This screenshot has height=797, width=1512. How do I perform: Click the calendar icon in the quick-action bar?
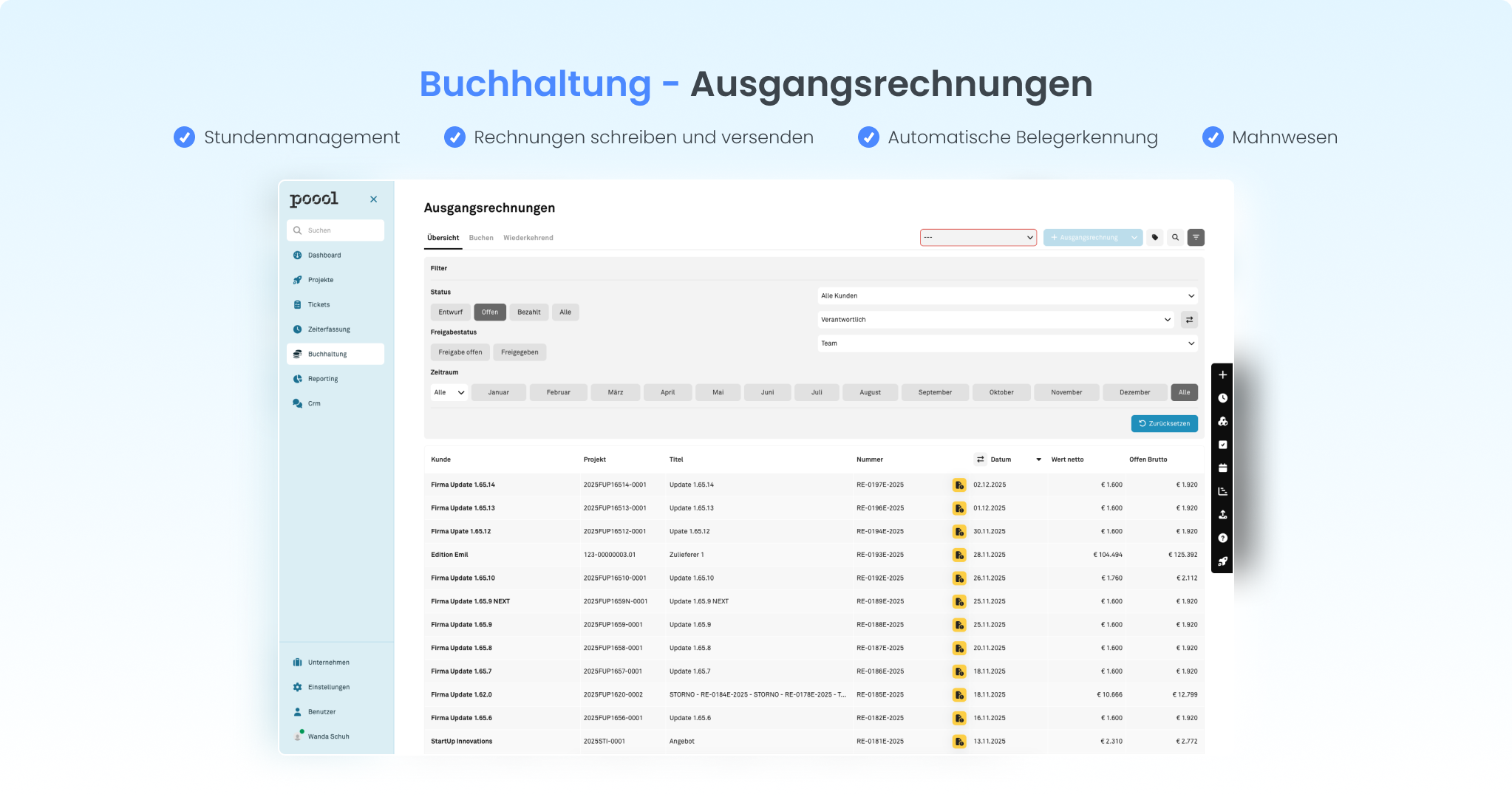point(1223,468)
